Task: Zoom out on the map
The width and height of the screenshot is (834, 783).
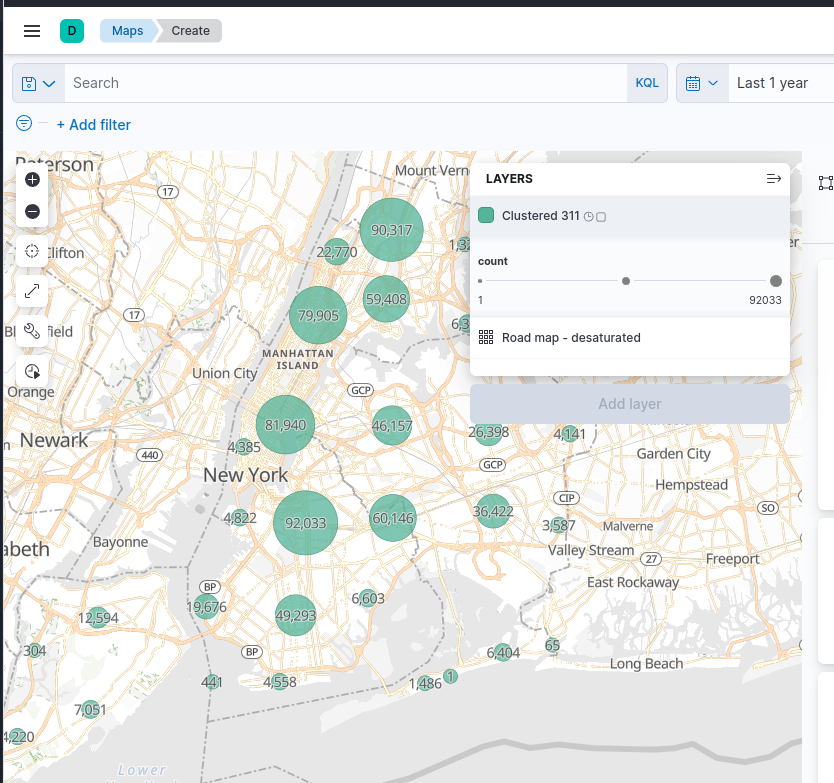Action: tap(32, 211)
